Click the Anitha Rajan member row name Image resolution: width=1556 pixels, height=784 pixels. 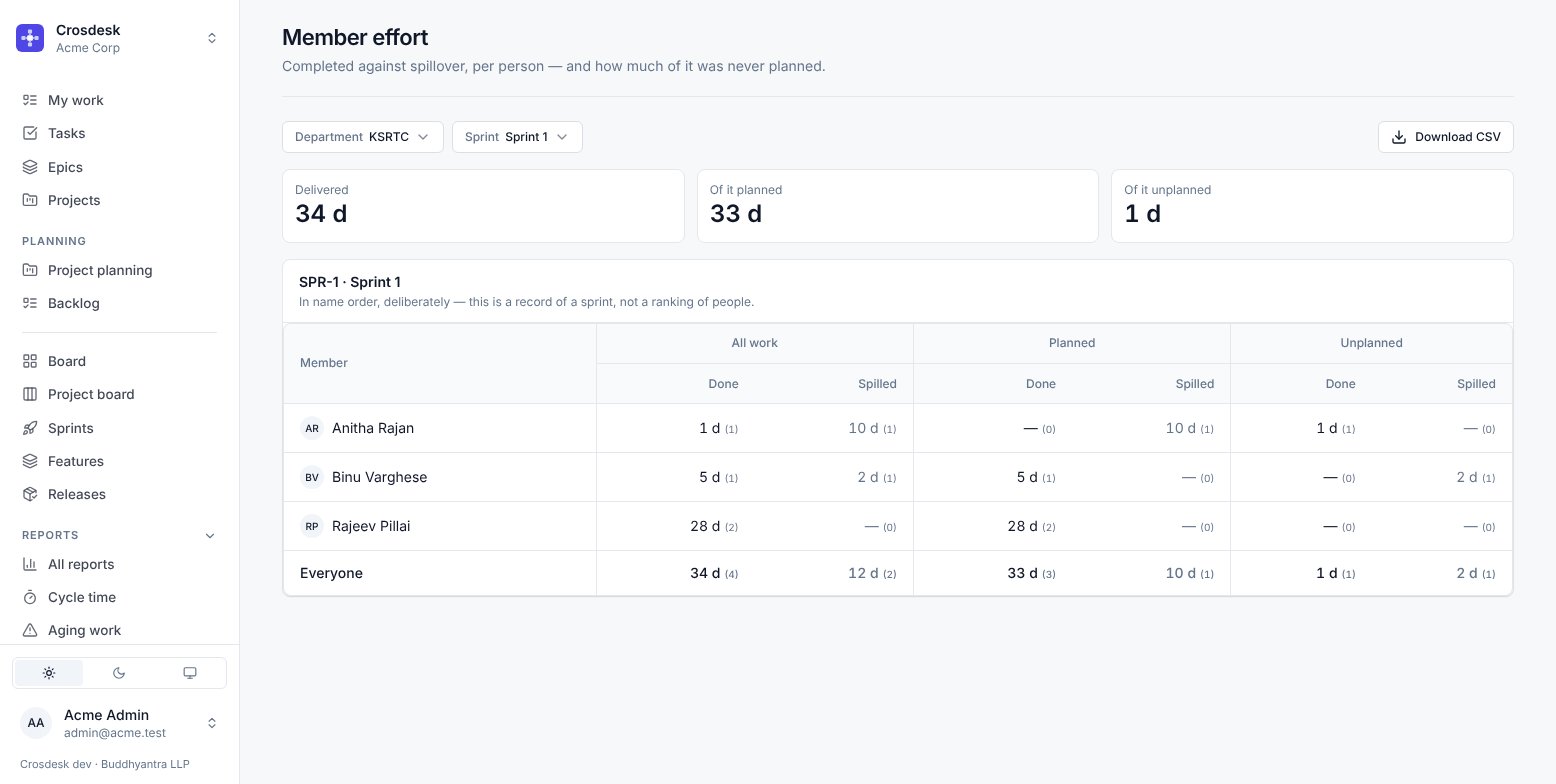coord(373,428)
